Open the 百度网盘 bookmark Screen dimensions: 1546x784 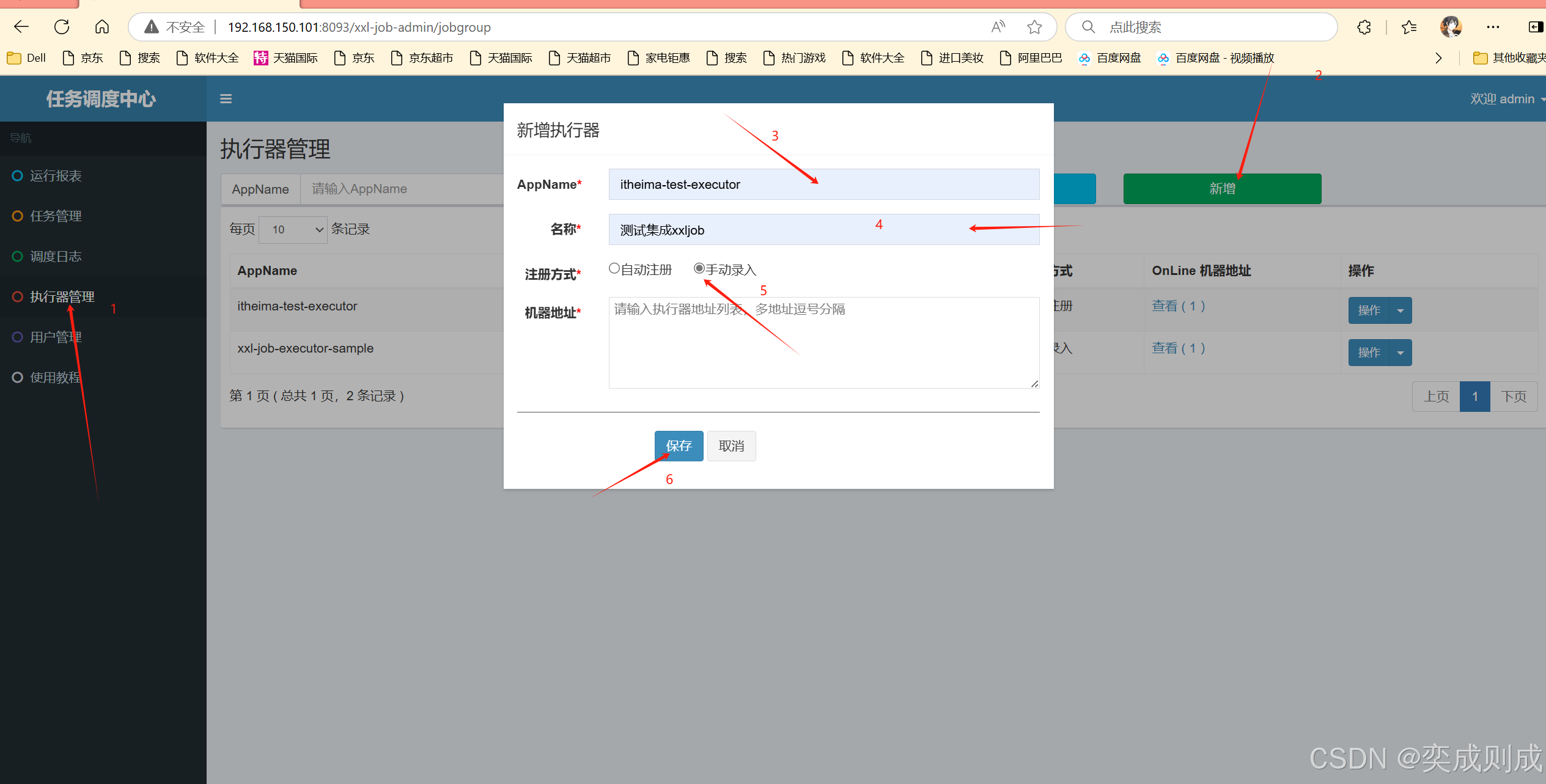1111,58
